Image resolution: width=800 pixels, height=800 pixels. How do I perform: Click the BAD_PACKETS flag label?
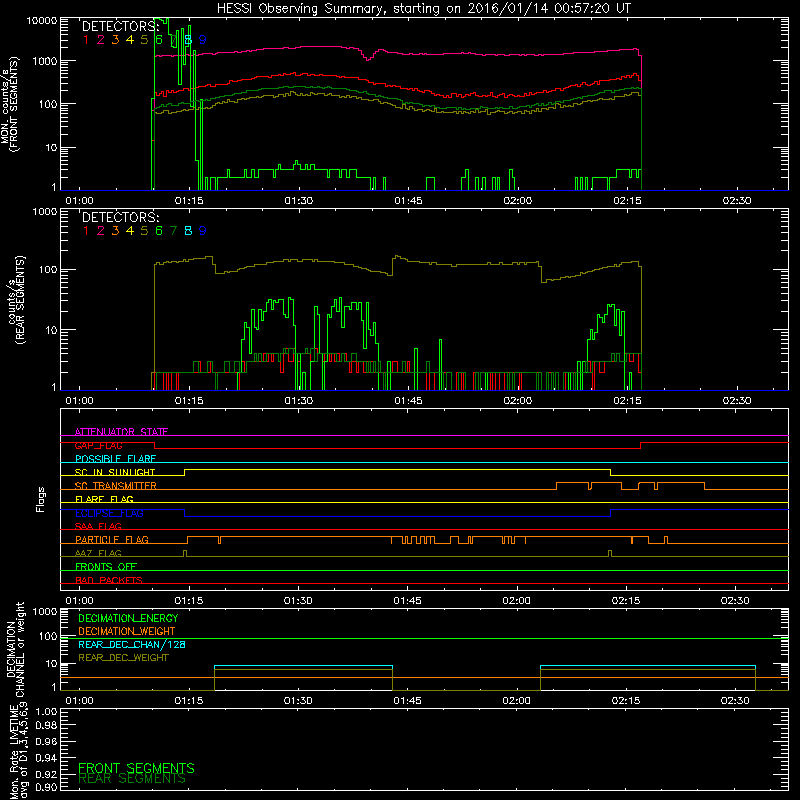coord(109,580)
